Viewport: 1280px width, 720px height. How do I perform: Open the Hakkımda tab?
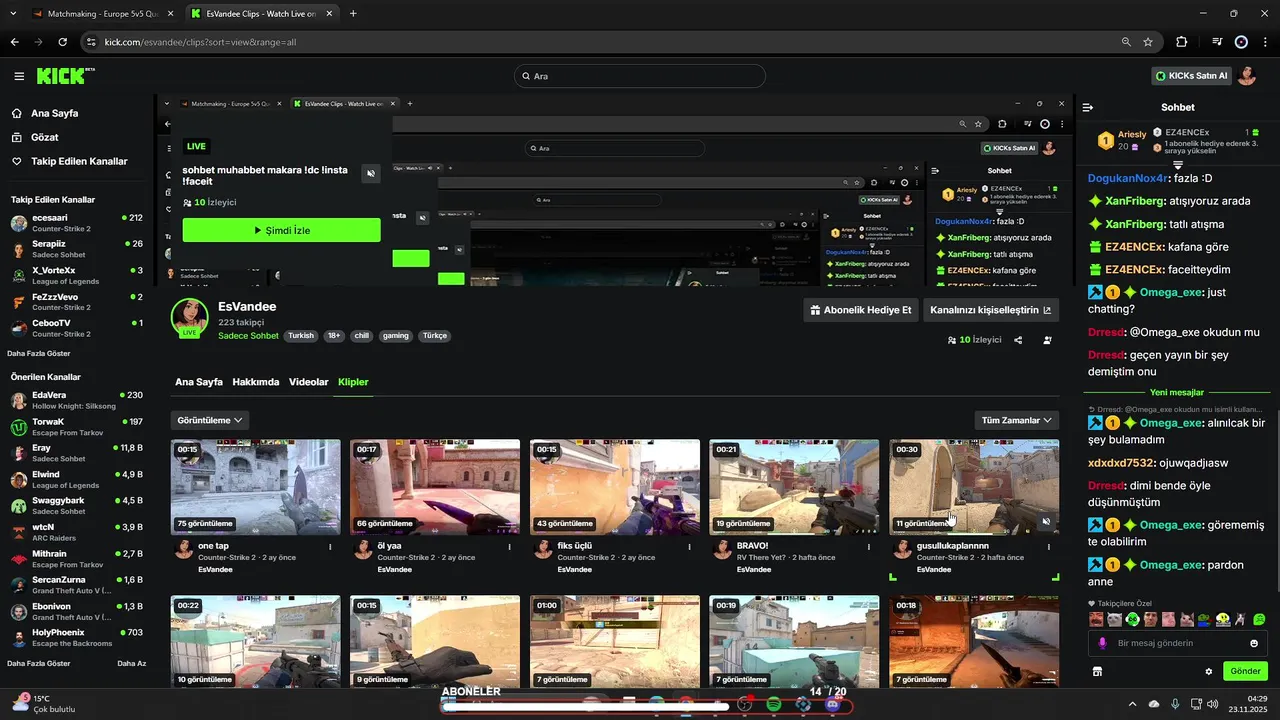[256, 382]
